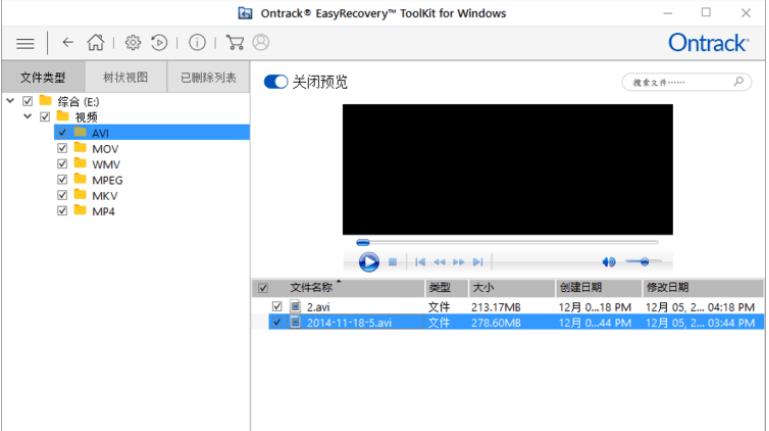This screenshot has width=769, height=431.
Task: Click the AVI folder icon
Action: coord(80,132)
